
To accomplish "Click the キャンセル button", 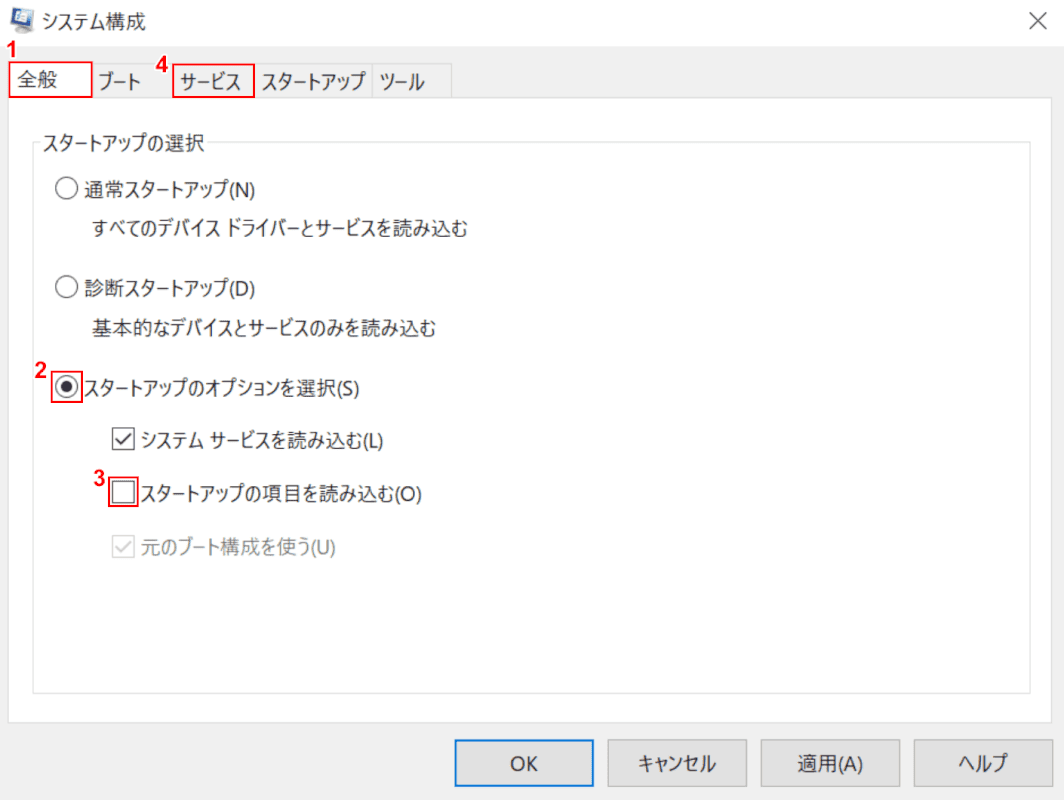I will pyautogui.click(x=677, y=763).
